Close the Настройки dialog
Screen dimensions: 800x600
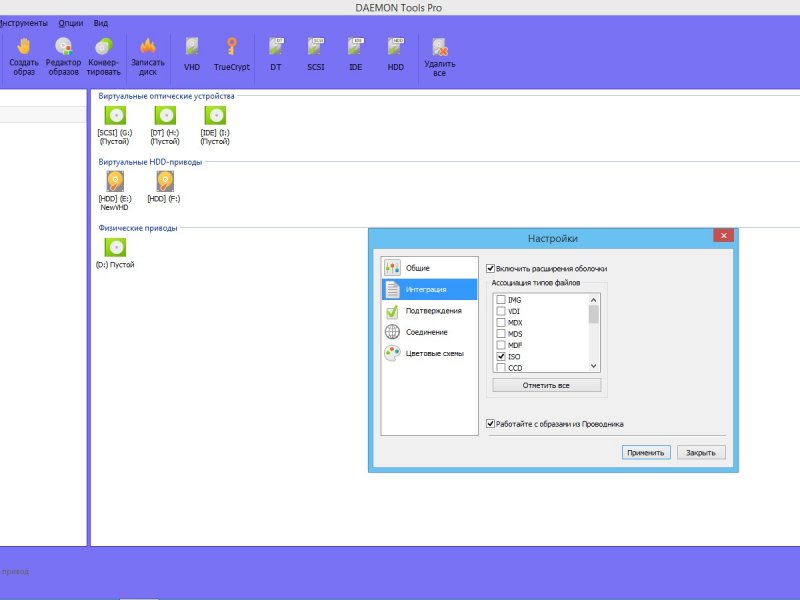pyautogui.click(x=723, y=236)
